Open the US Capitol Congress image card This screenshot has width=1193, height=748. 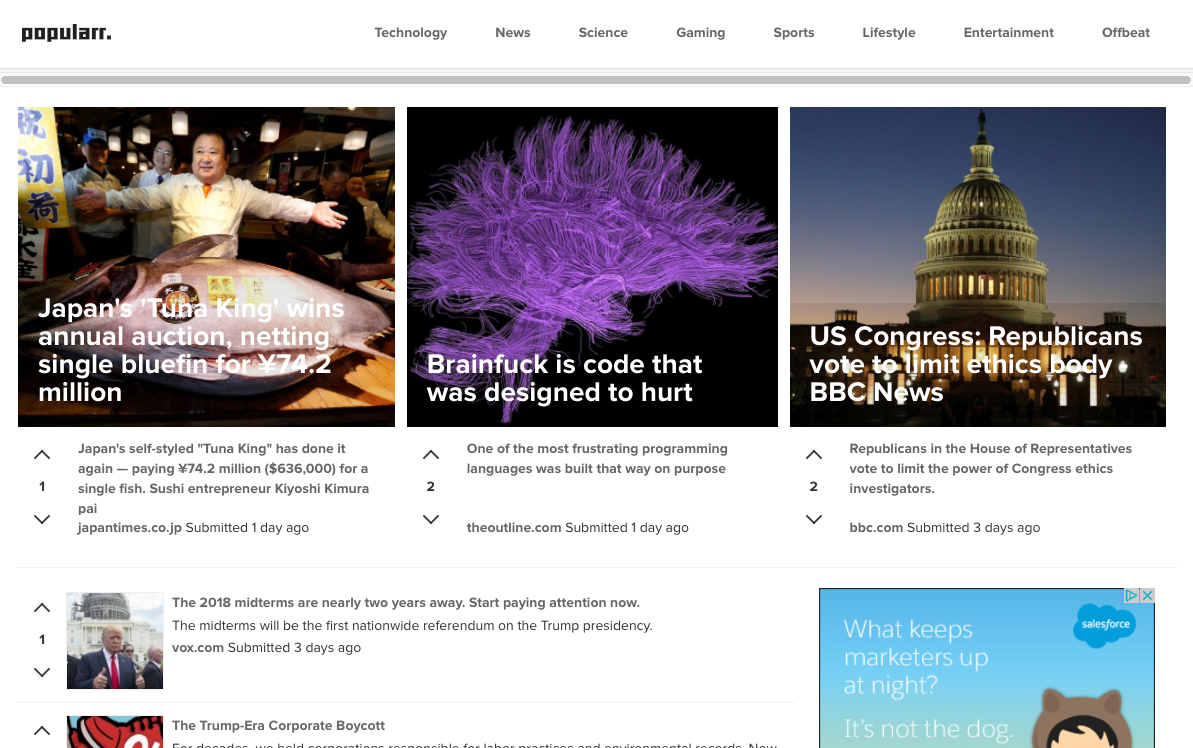point(978,266)
